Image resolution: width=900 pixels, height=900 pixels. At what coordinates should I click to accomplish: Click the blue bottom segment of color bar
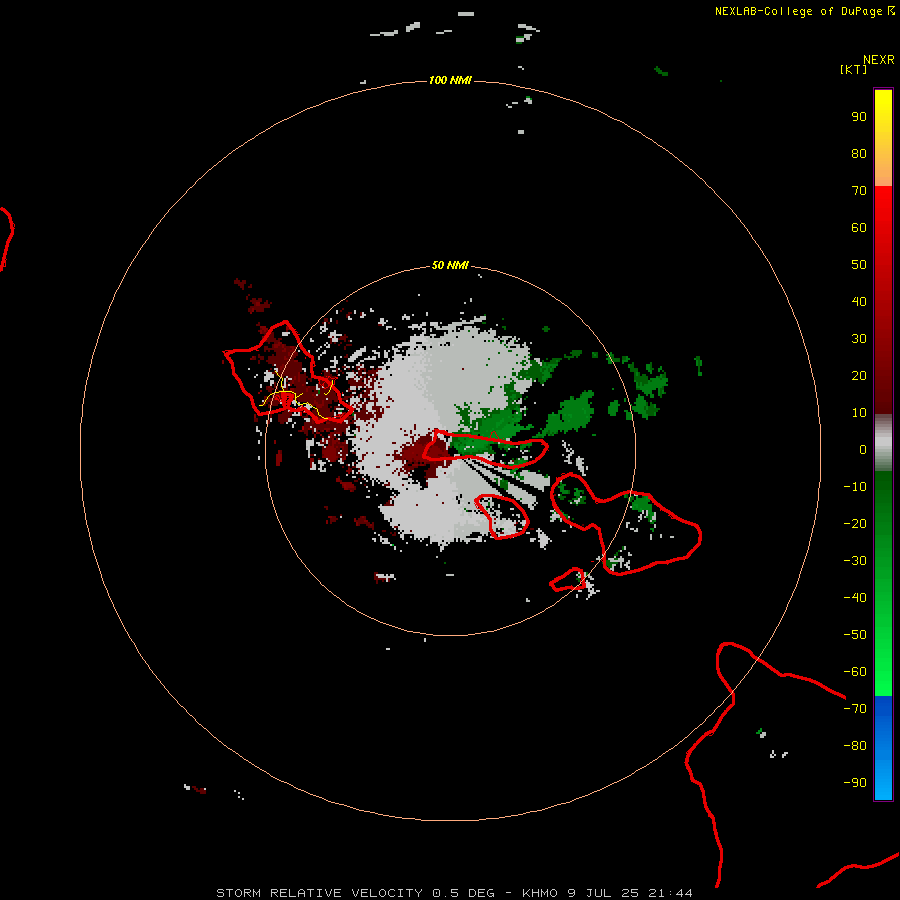[x=883, y=748]
